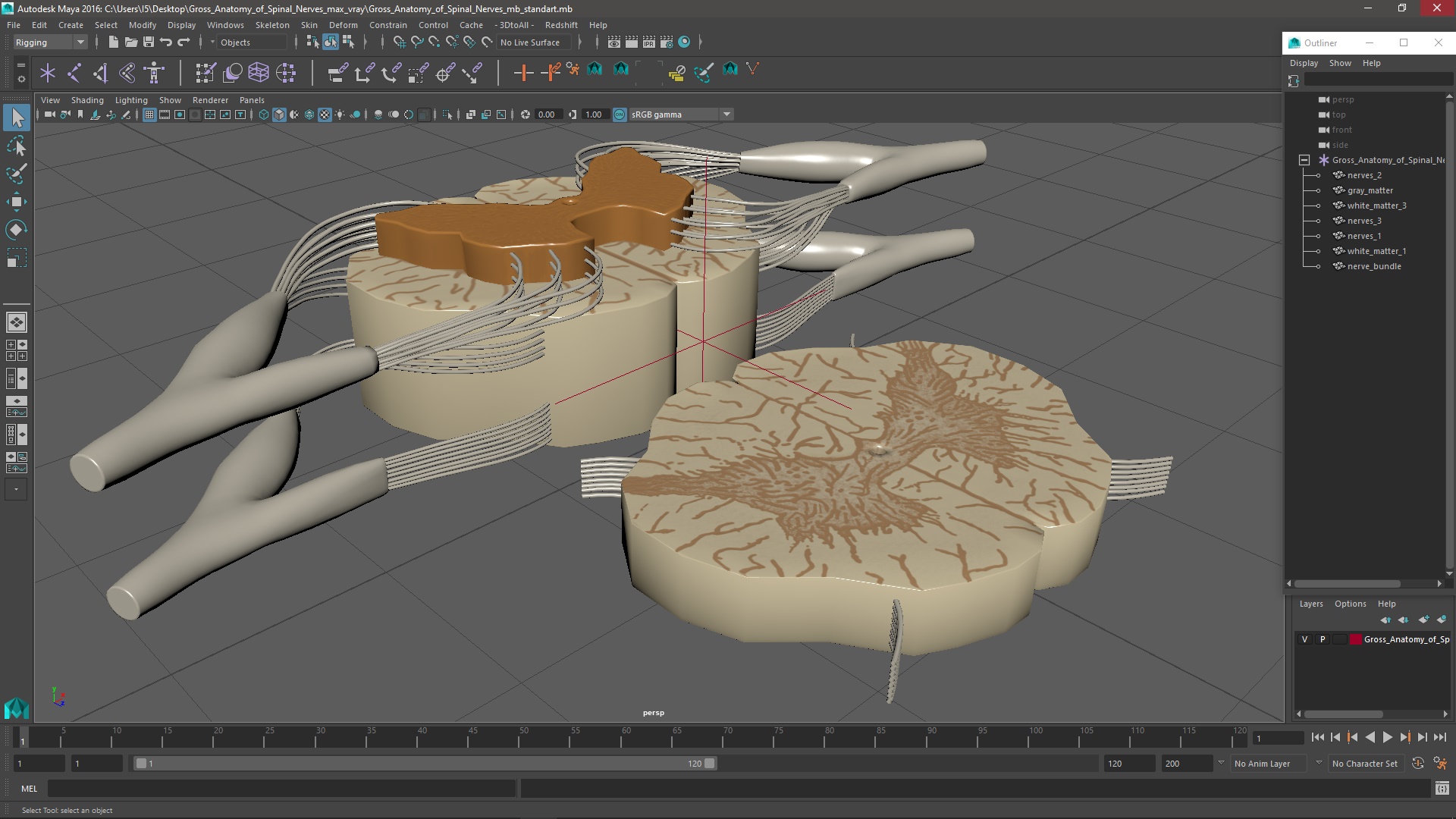Toggle the viewport grid display icon
The image size is (1456, 819).
(149, 115)
